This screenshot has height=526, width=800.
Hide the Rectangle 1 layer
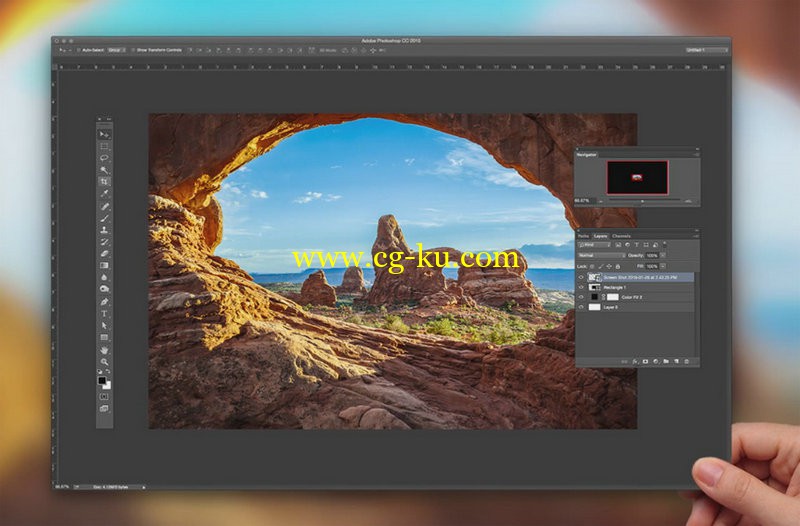pos(581,287)
